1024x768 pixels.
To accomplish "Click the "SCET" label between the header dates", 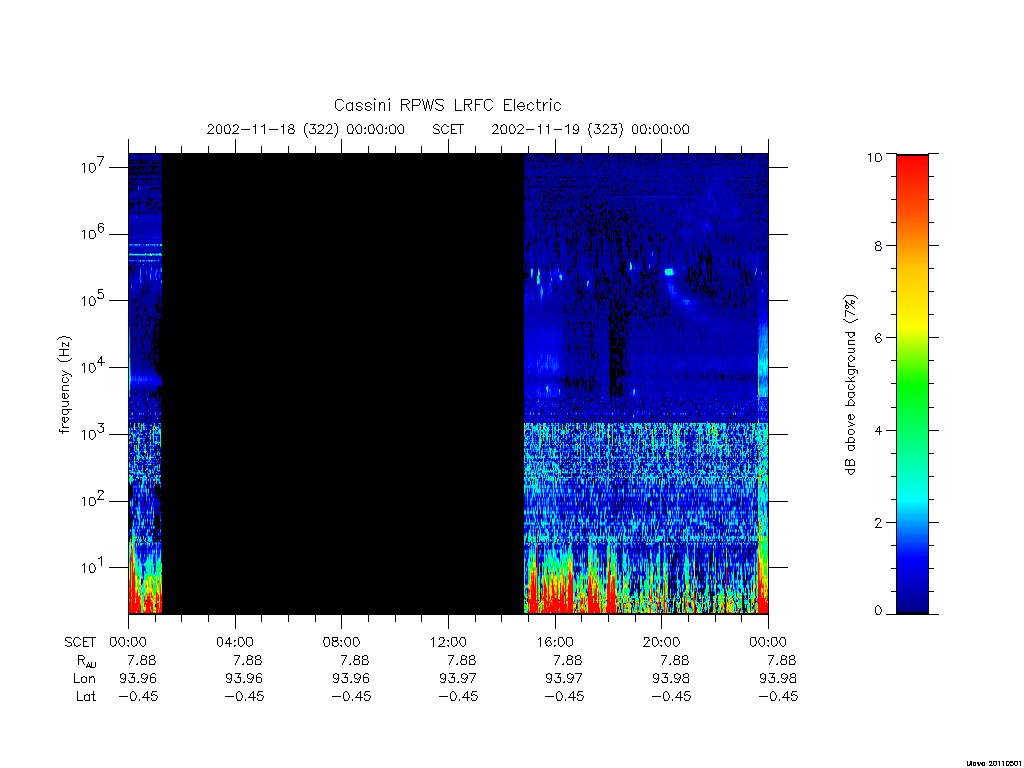I will coord(448,129).
